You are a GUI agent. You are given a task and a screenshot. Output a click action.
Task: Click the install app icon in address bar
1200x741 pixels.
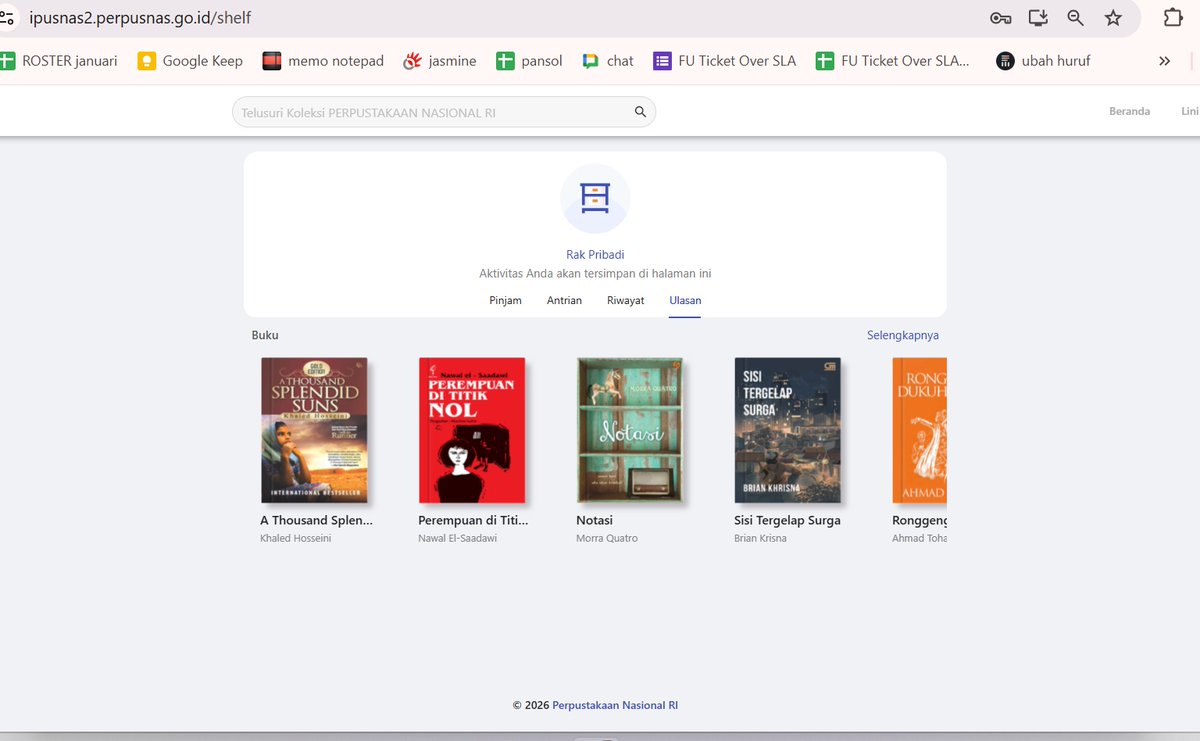pyautogui.click(x=1038, y=18)
